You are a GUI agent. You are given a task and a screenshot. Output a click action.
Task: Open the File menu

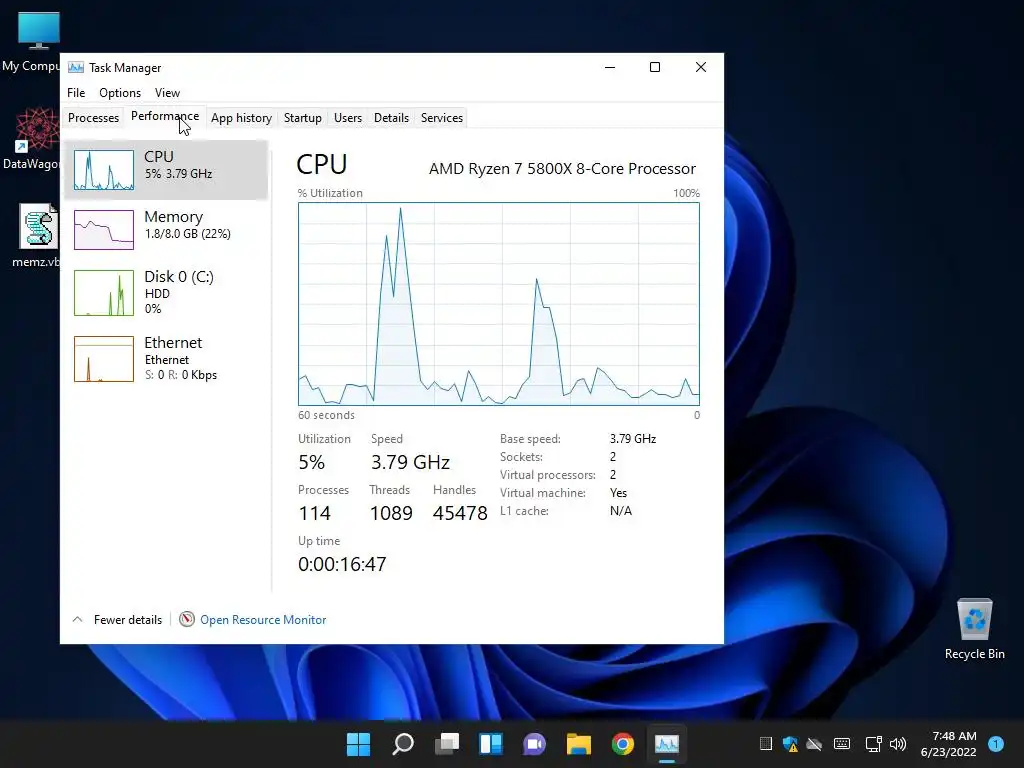[x=76, y=93]
